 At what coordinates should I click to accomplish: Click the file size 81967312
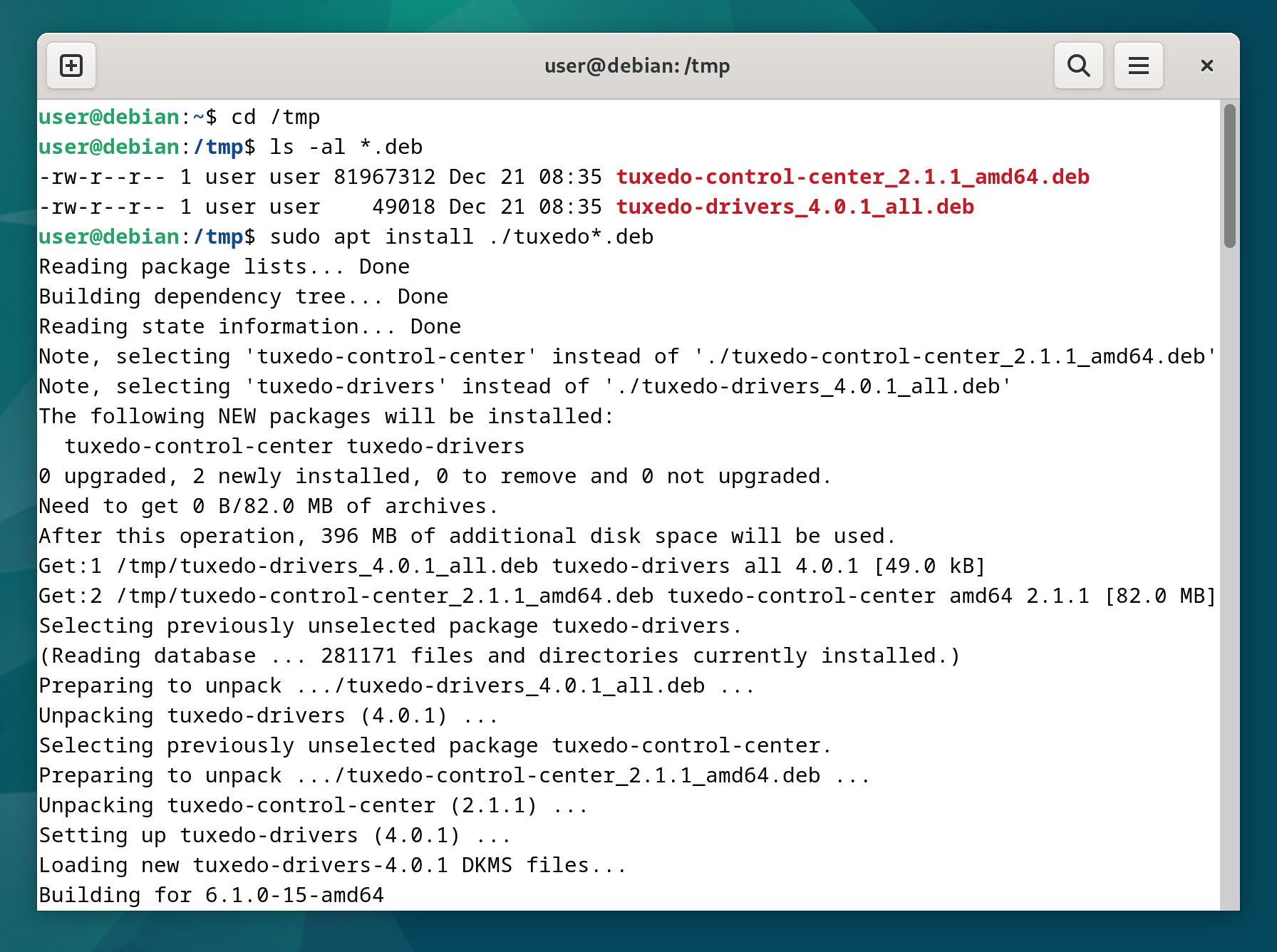[x=385, y=177]
